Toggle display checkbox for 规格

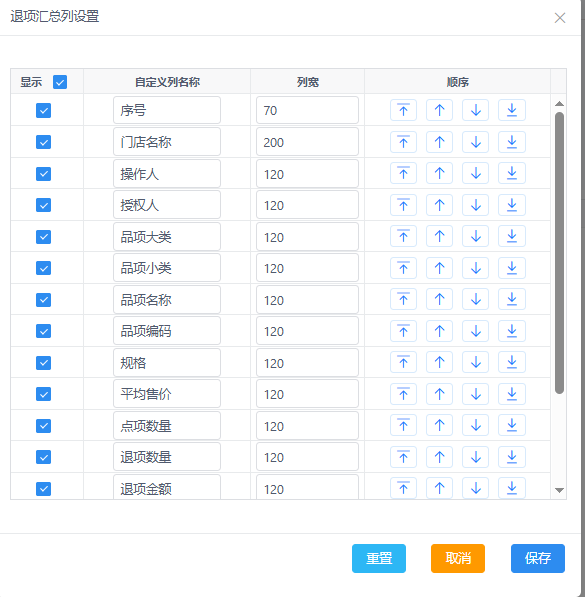point(43,363)
